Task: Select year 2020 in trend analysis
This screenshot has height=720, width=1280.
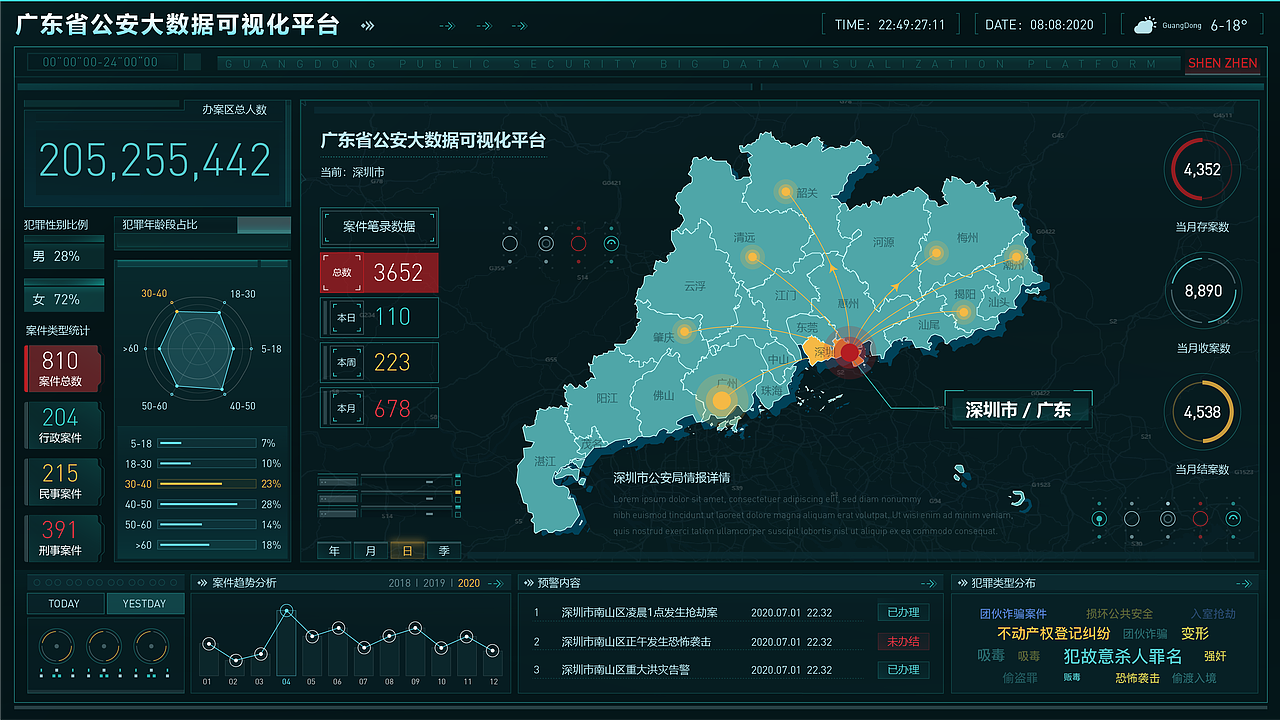Action: tap(469, 583)
